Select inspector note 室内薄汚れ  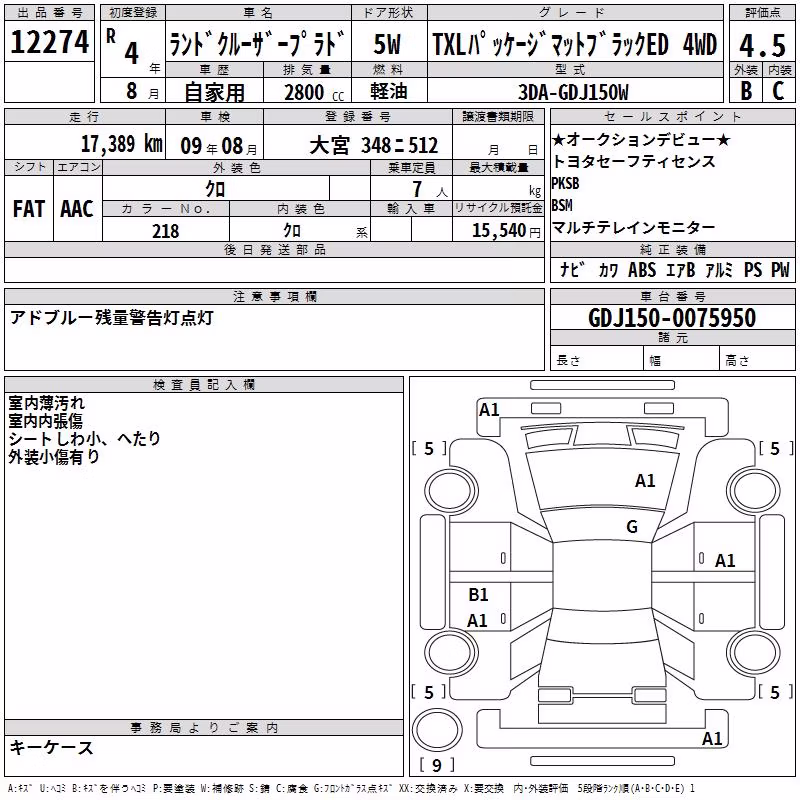tap(46, 403)
